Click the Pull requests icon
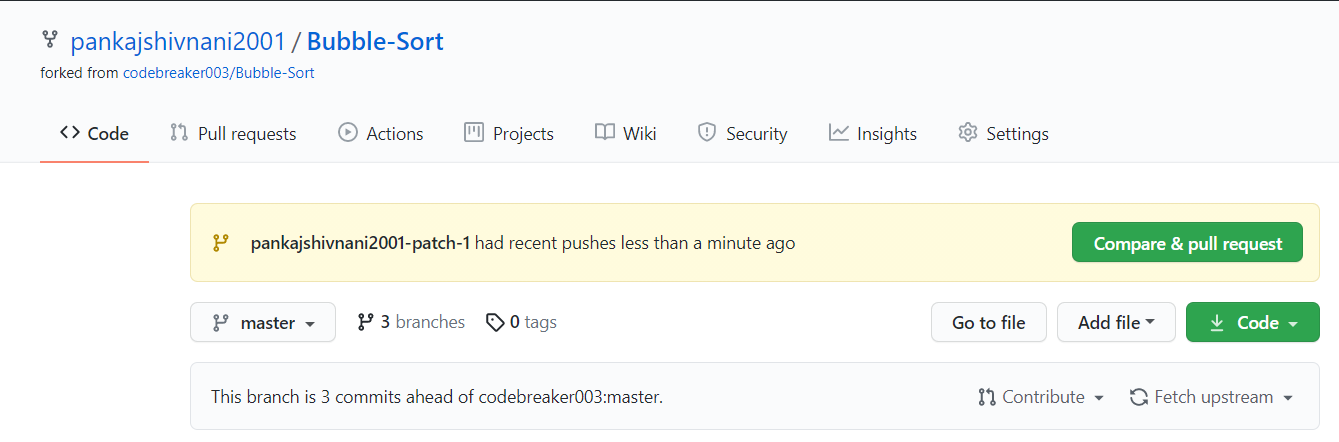 tap(179, 132)
